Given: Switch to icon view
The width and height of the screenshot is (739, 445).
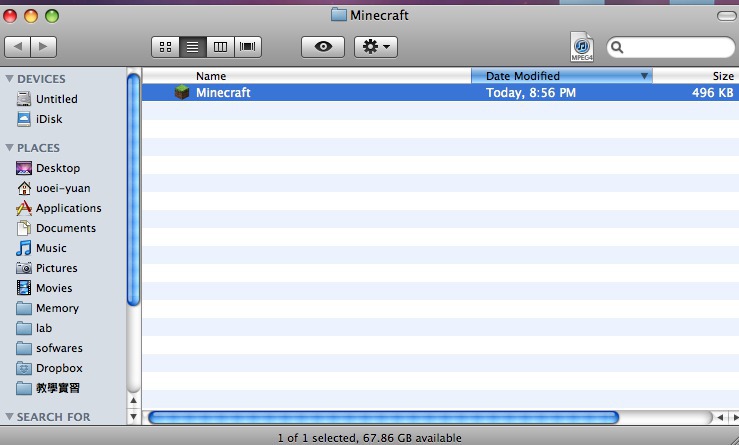Looking at the screenshot, I should 165,47.
